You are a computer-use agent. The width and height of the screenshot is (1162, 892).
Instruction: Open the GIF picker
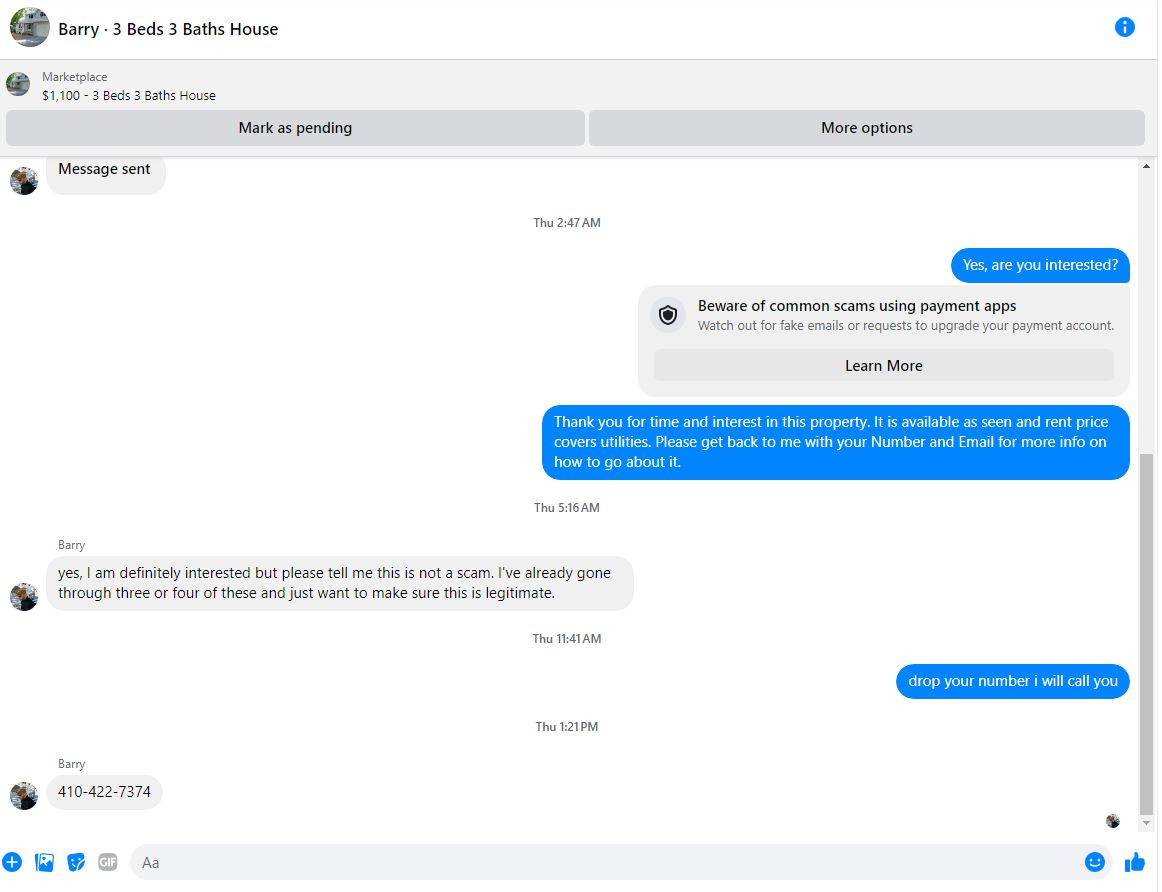(107, 862)
